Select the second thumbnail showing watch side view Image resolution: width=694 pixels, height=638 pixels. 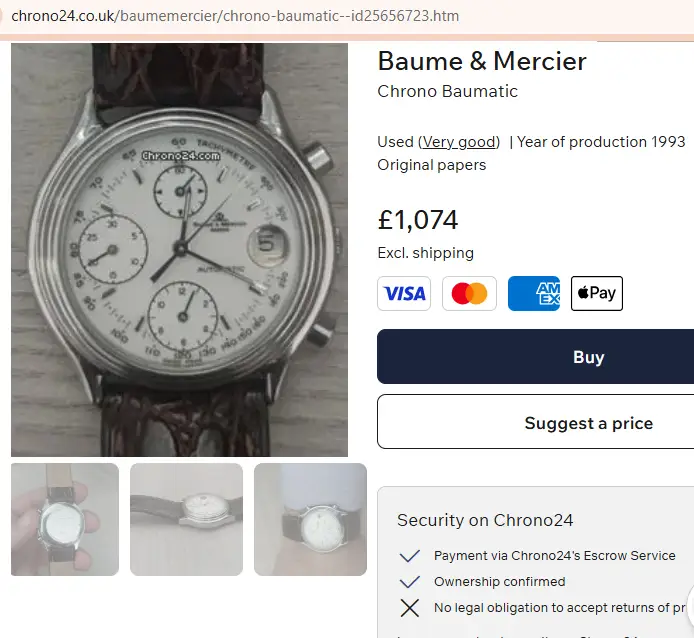[186, 519]
